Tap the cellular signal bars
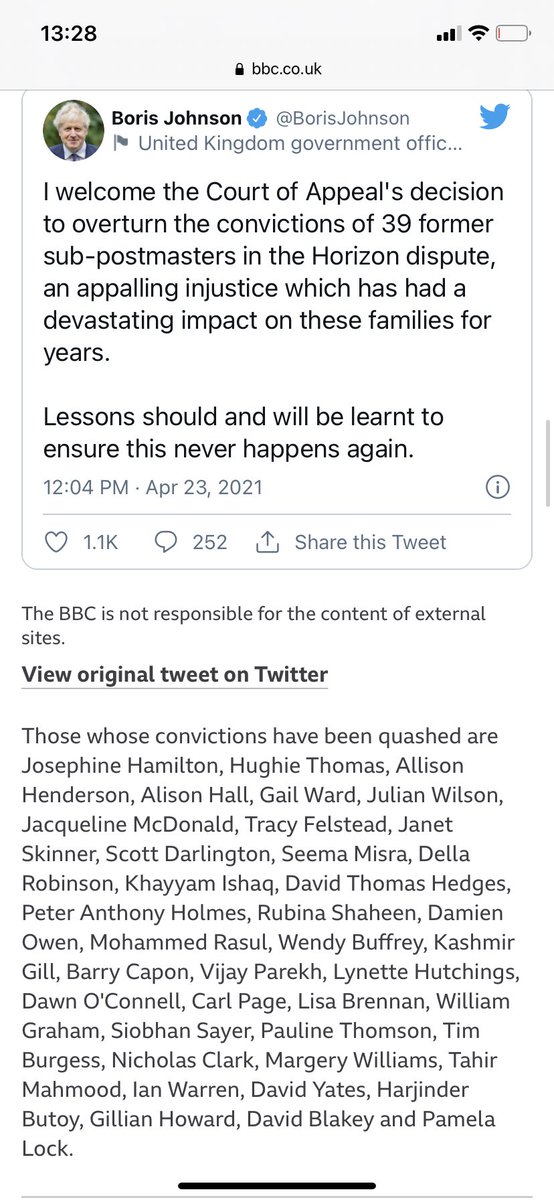This screenshot has width=554, height=1200. coord(447,34)
